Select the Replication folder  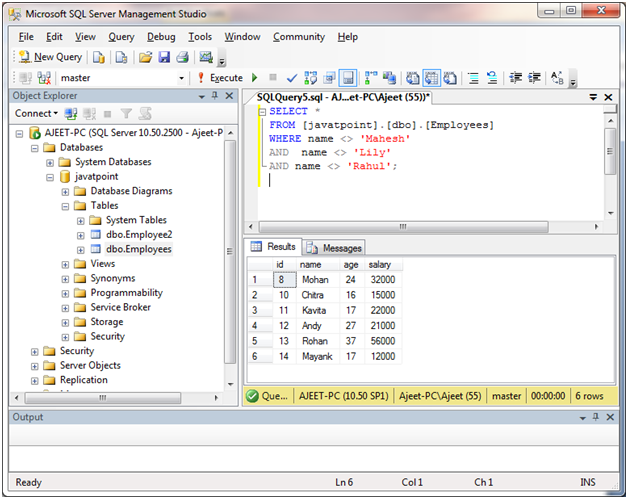(84, 380)
